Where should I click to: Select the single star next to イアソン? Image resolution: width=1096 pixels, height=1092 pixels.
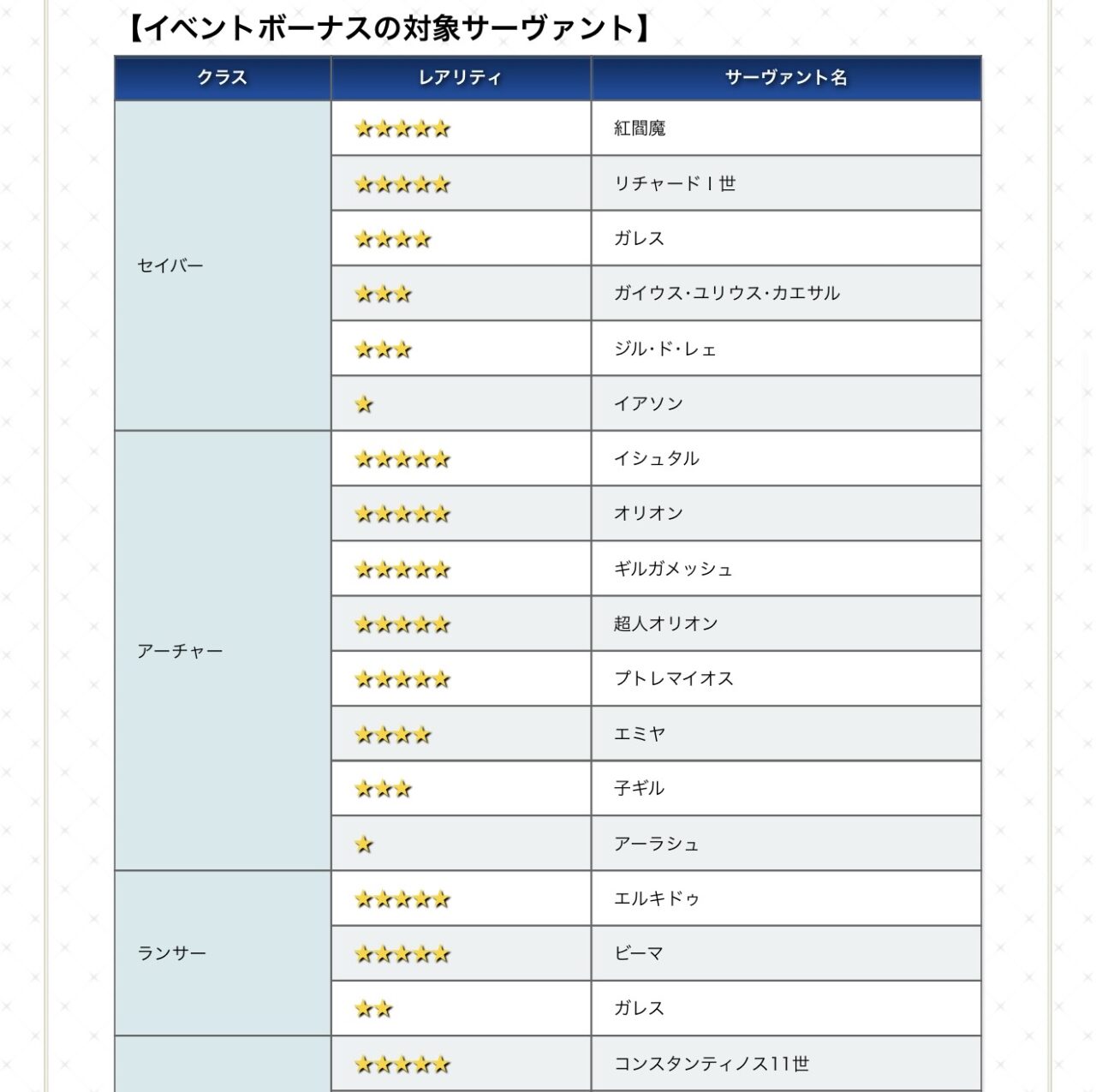coord(364,404)
